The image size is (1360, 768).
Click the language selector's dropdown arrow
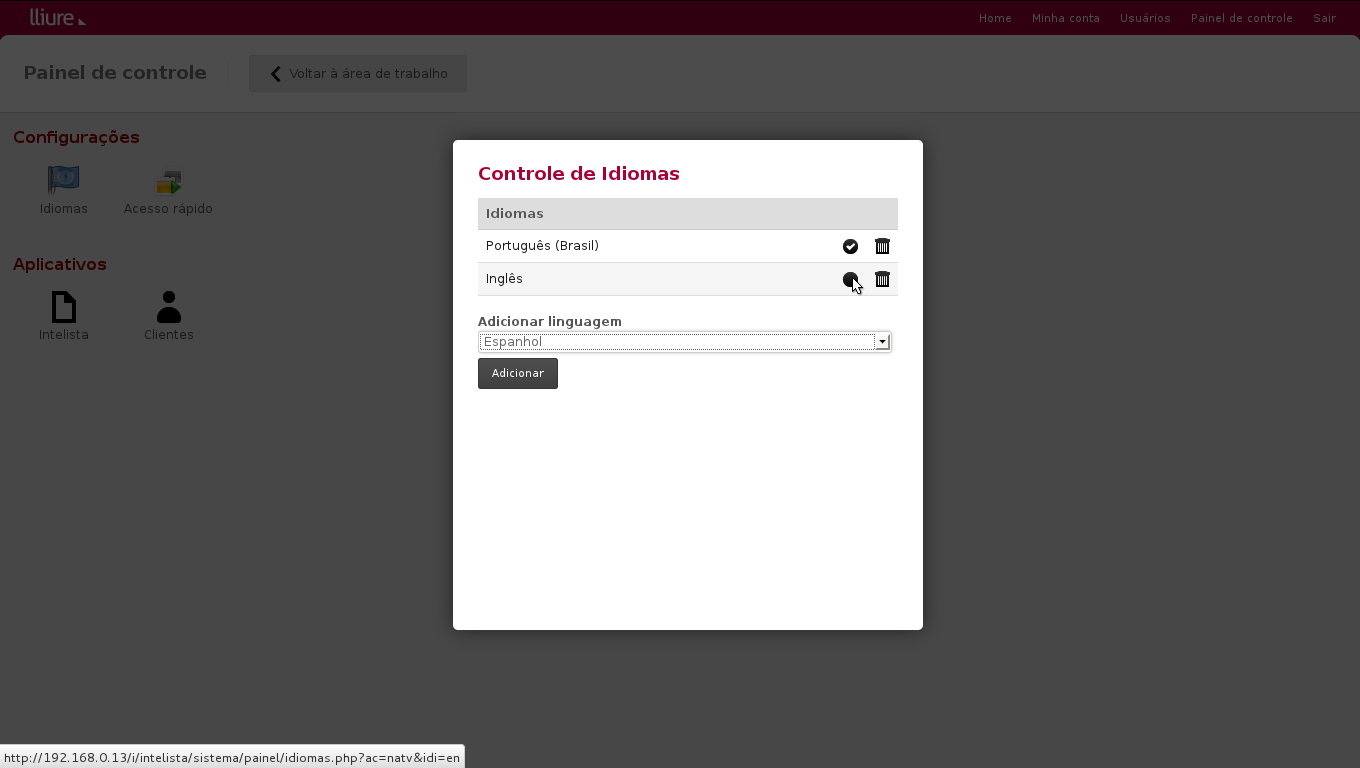(x=882, y=342)
